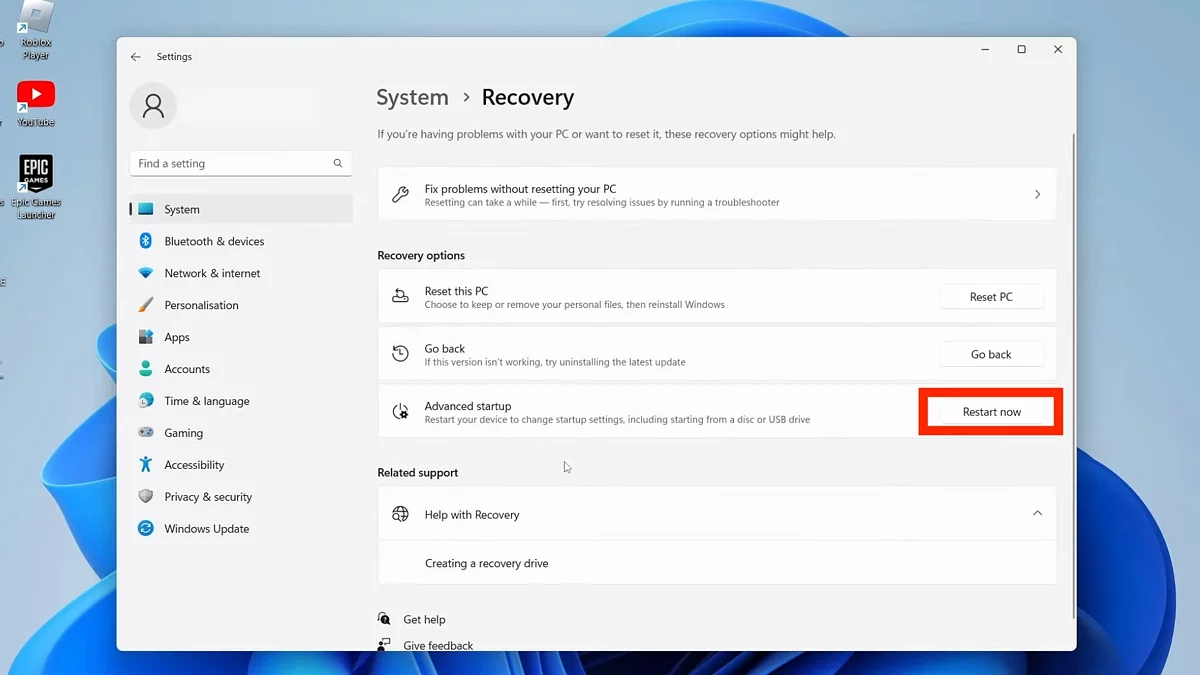Select Apps in the sidebar
This screenshot has width=1200, height=675.
177,337
